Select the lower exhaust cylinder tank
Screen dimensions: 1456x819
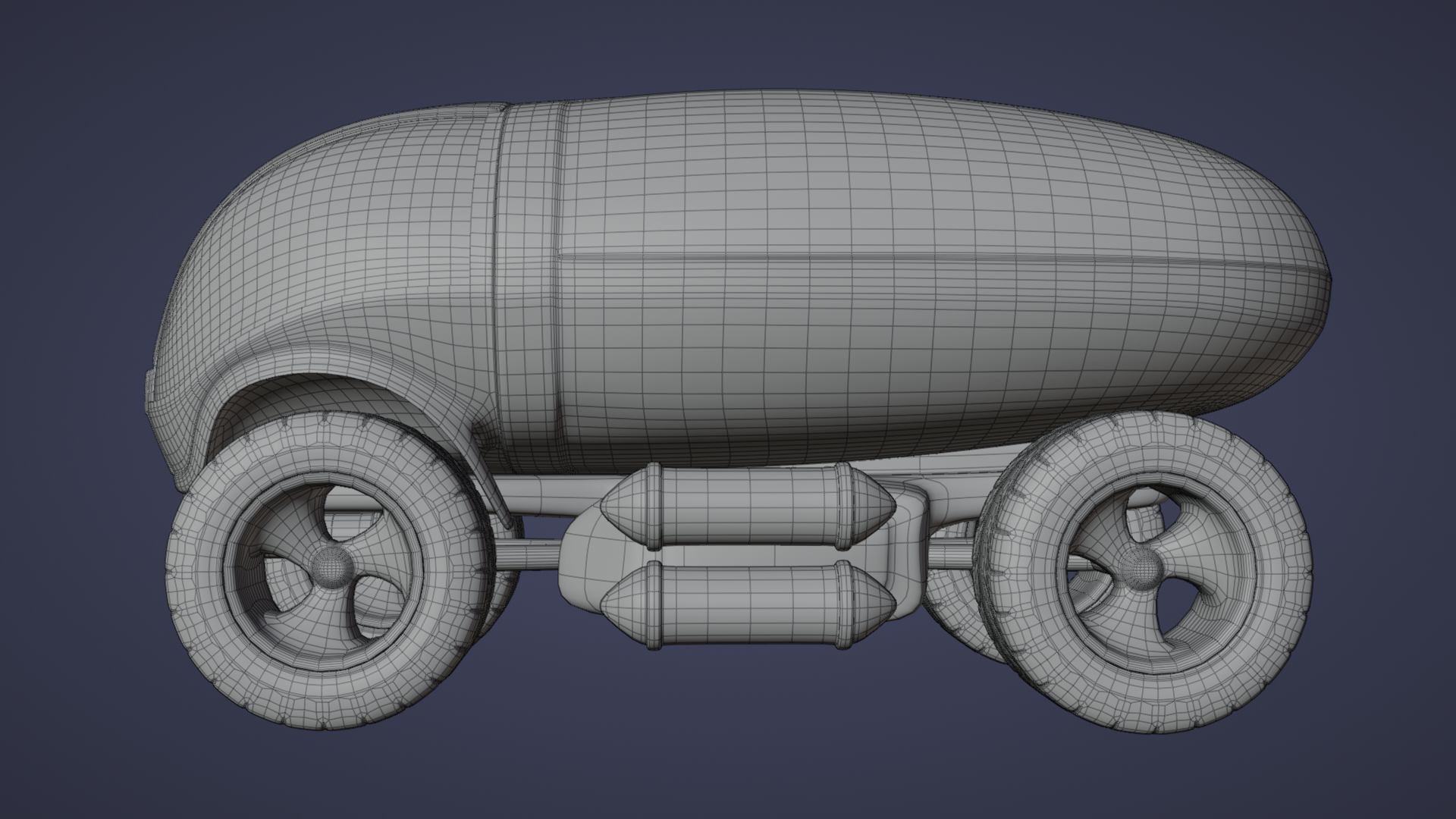(x=747, y=604)
